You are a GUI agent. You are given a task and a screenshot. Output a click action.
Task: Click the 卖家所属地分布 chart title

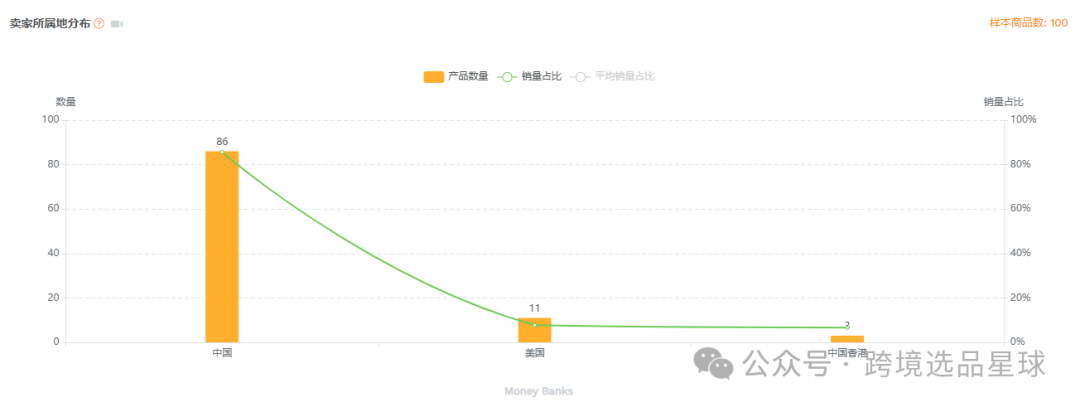click(x=50, y=23)
